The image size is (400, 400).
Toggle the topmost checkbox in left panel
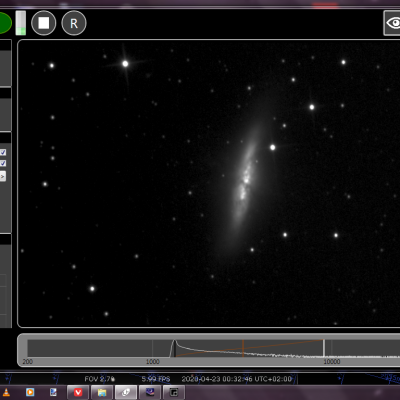(x=3, y=152)
